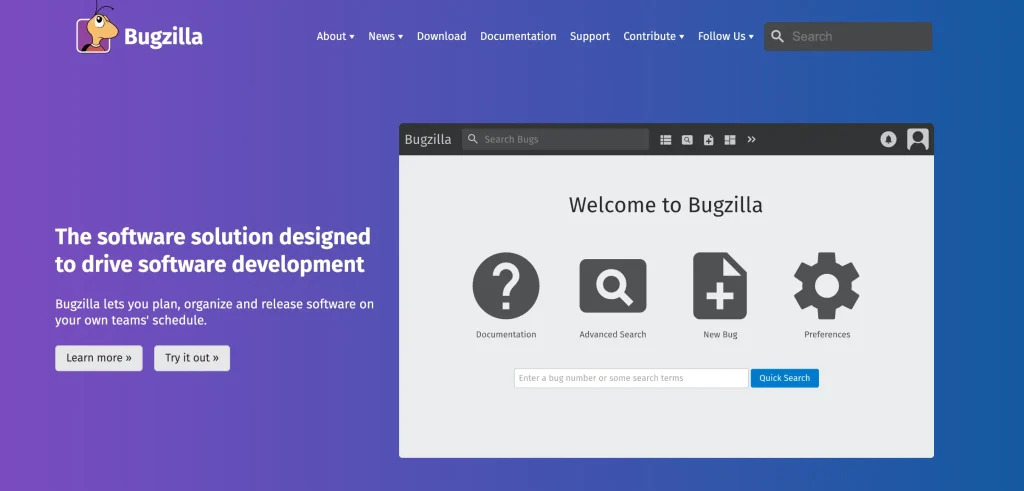Click the new bug file icon in toolbar
The height and width of the screenshot is (491, 1024).
tap(709, 140)
